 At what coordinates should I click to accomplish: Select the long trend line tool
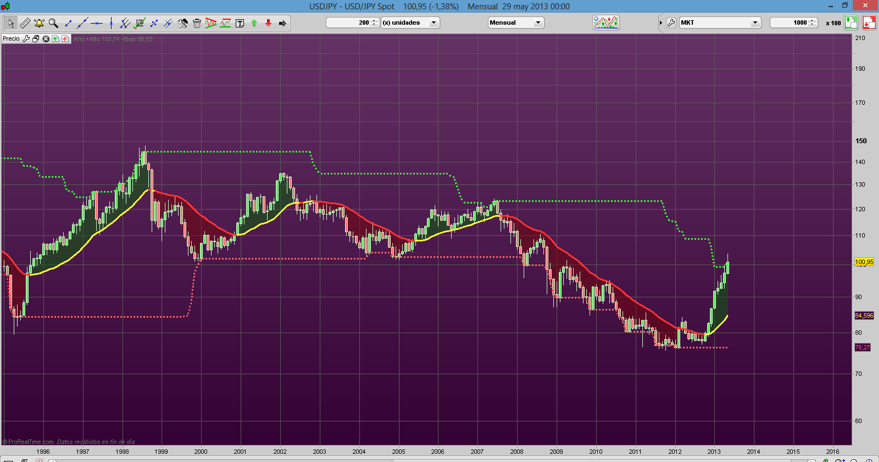click(x=82, y=23)
